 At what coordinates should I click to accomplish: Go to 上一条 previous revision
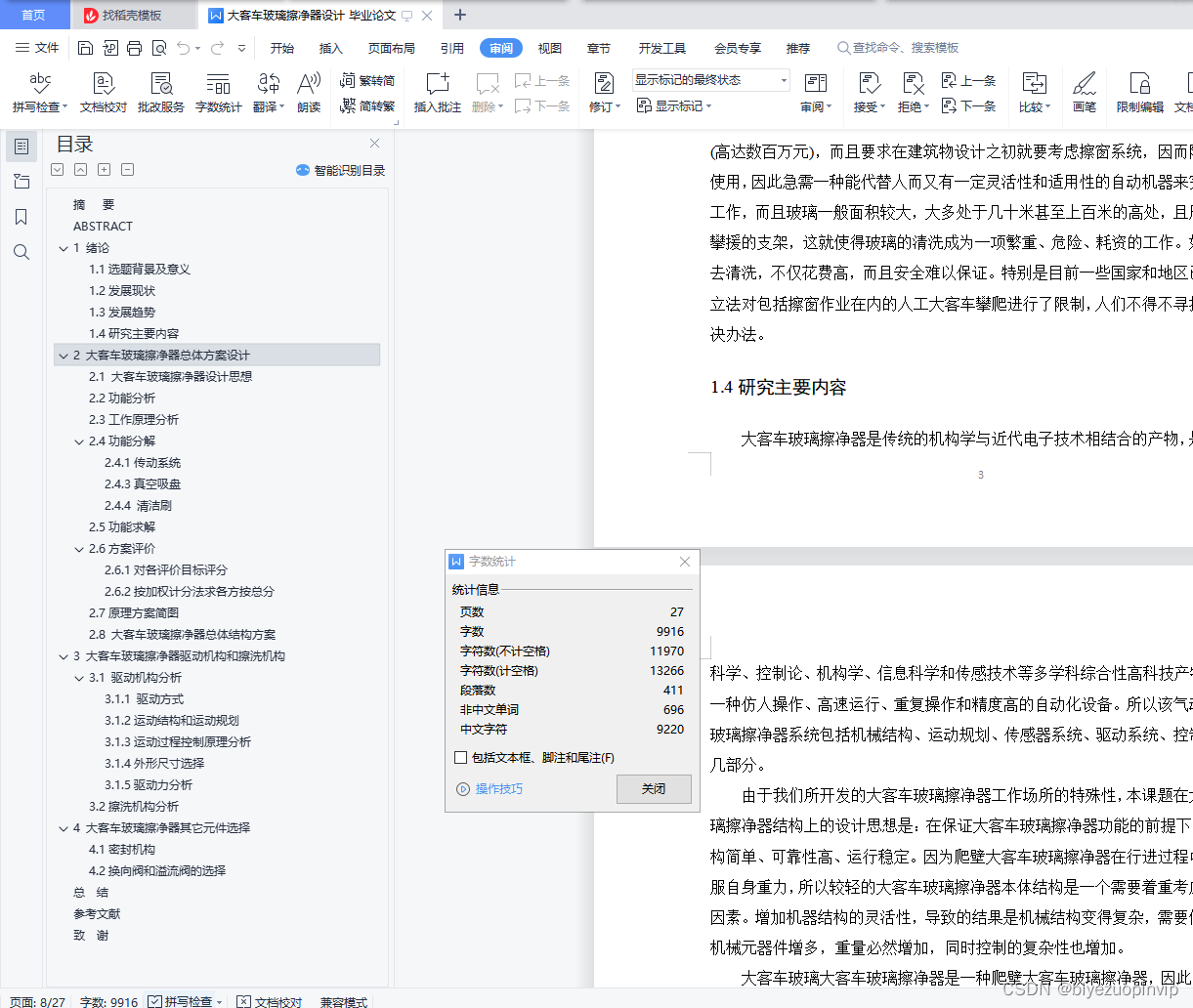968,81
